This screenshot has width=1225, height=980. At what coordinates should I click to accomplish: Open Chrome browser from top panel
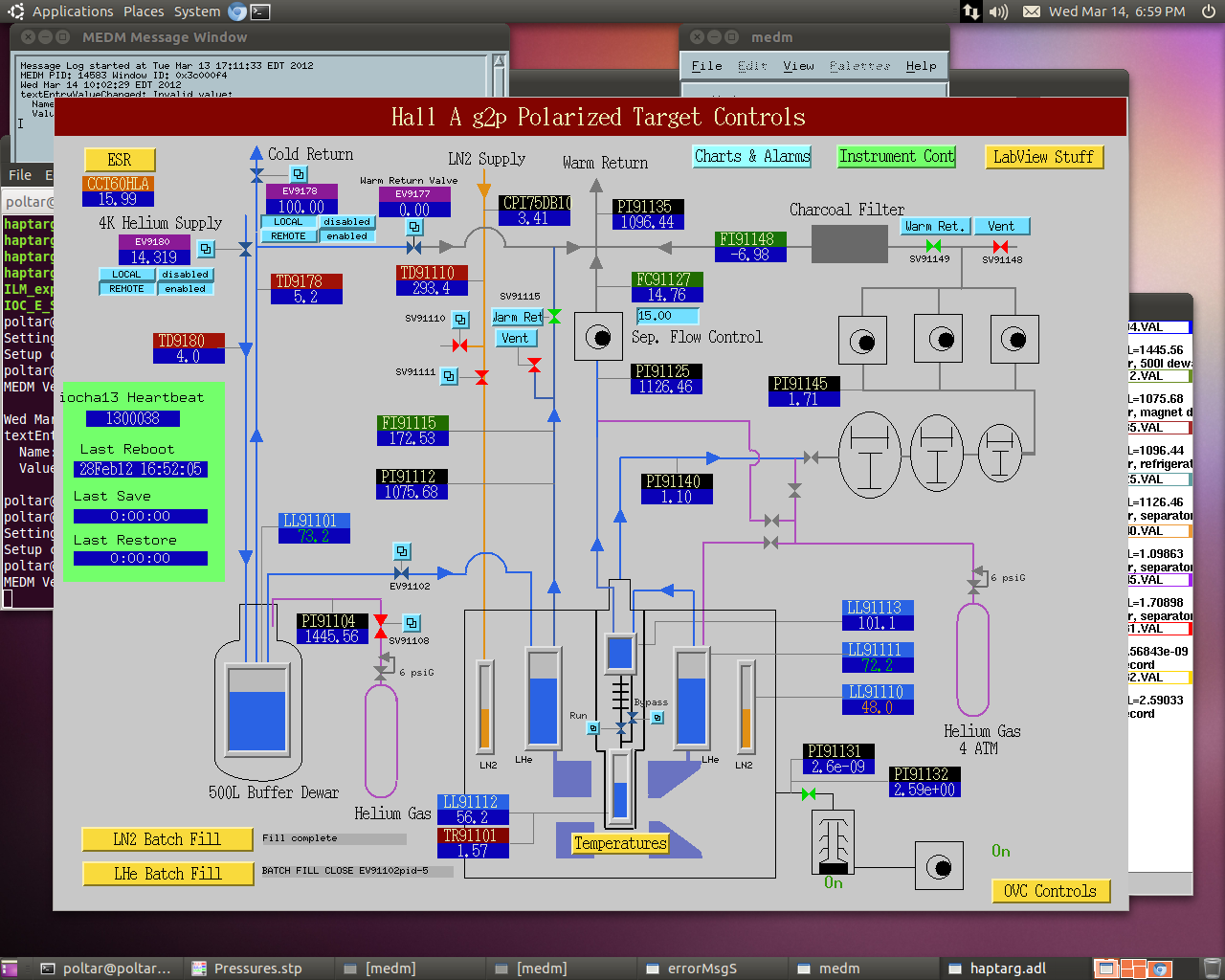point(237,11)
